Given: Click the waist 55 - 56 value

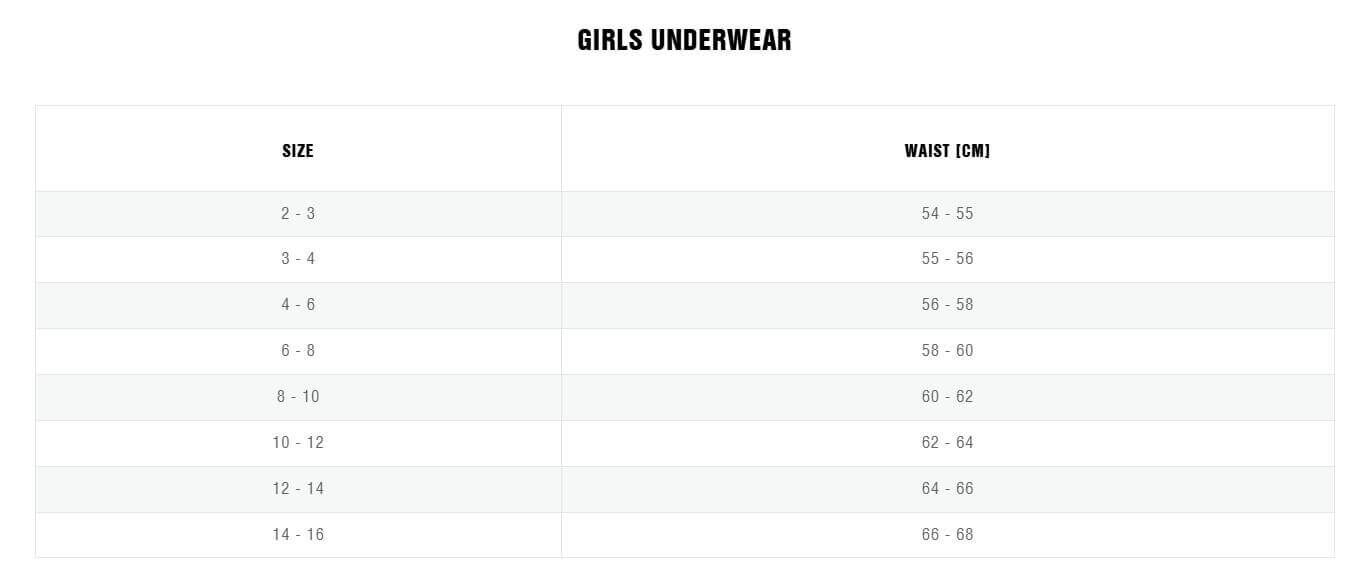Looking at the screenshot, I should 947,258.
